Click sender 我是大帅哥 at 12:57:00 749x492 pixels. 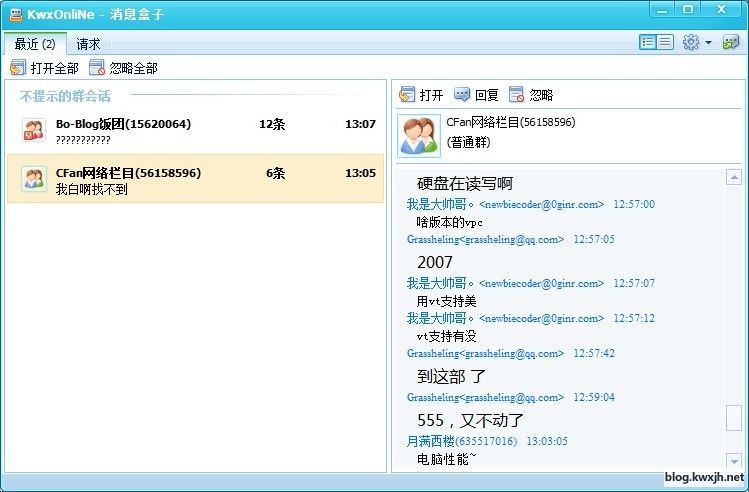505,204
